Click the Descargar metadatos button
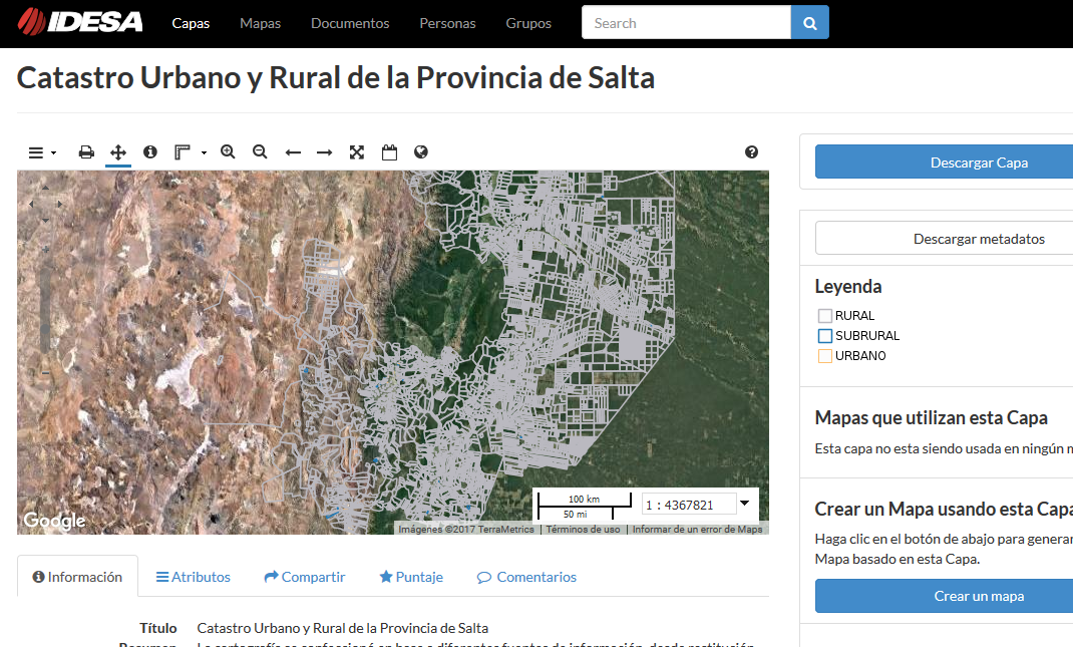 pos(979,239)
